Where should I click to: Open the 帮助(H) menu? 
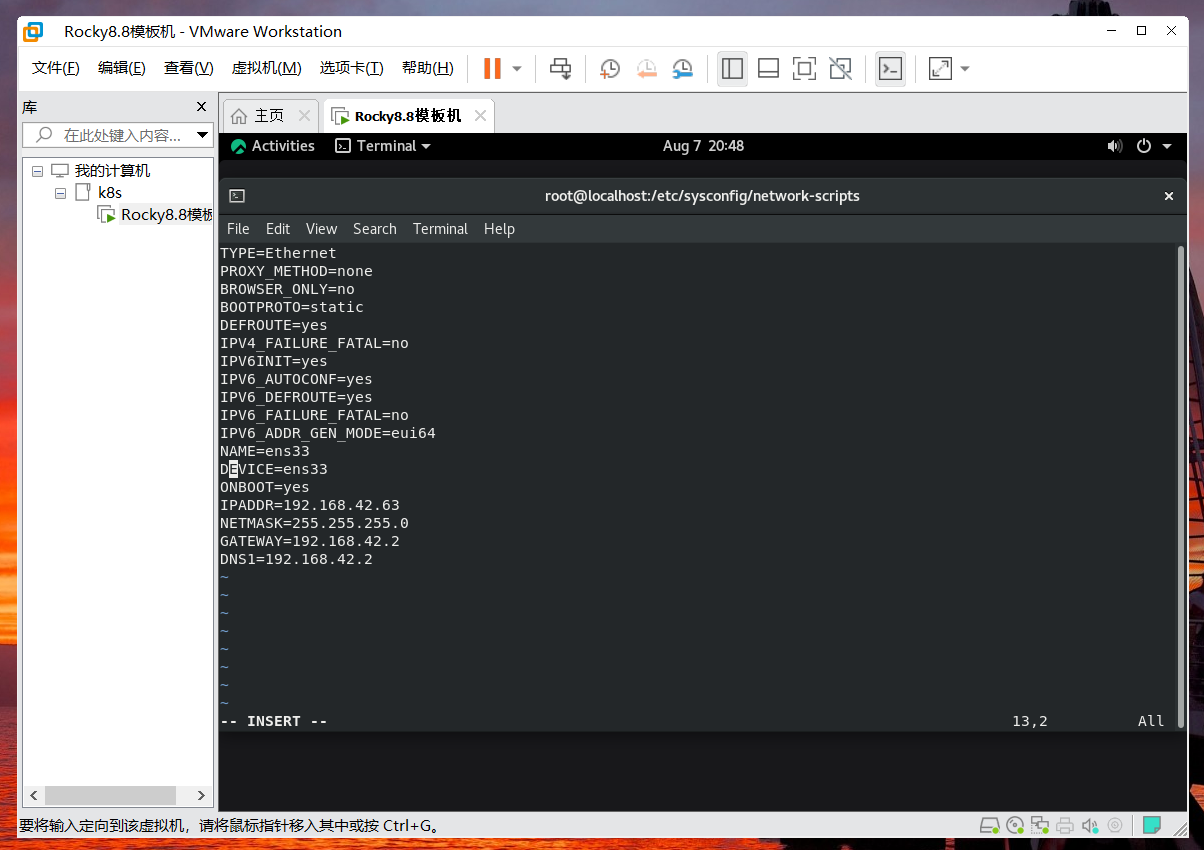pyautogui.click(x=428, y=68)
